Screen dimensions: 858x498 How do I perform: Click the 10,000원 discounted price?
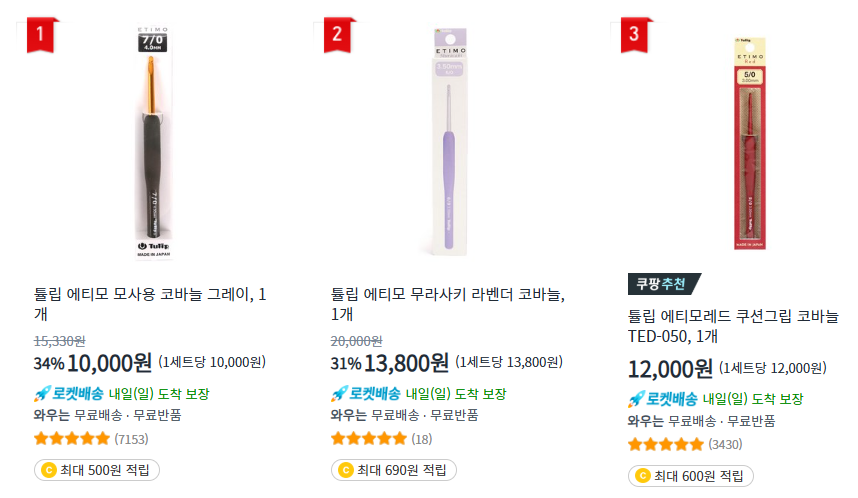[109, 362]
